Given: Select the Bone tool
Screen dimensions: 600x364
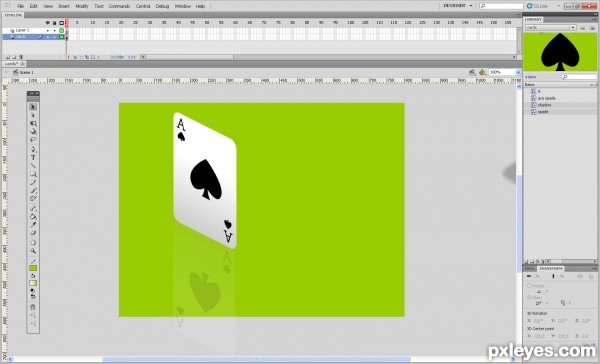Looking at the screenshot, I should pos(33,208).
